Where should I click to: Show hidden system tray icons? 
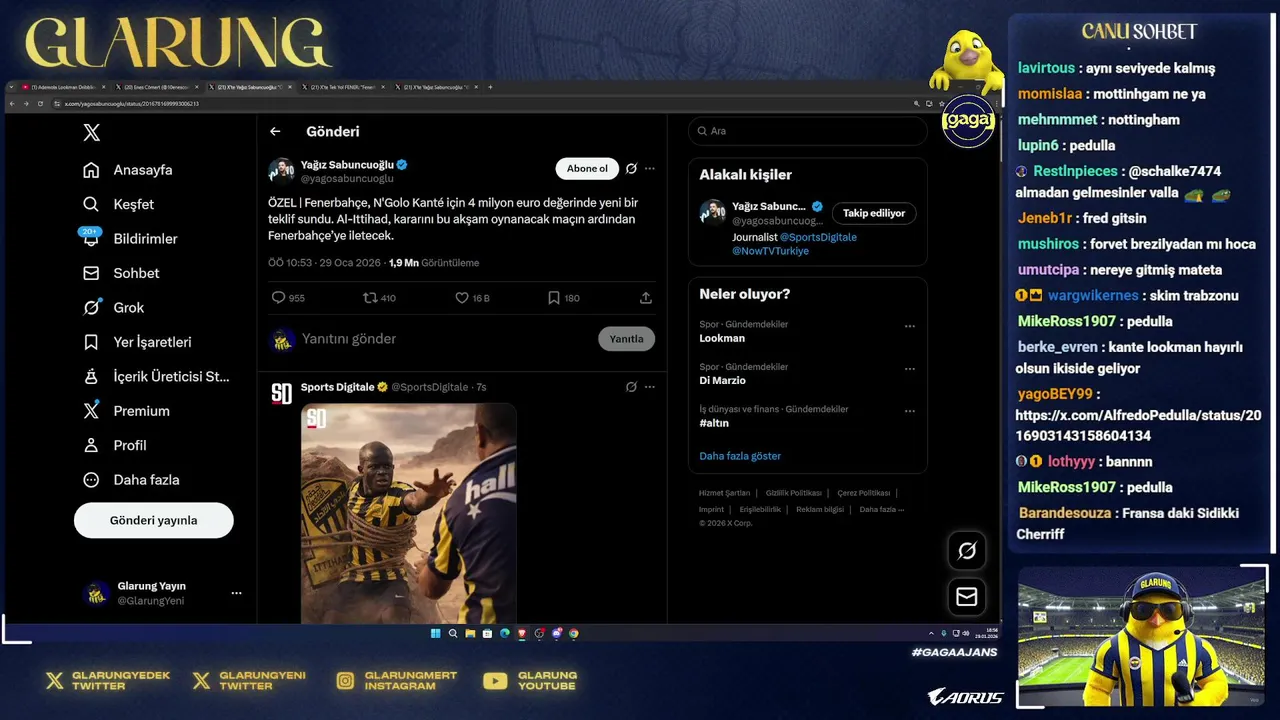[x=931, y=633]
